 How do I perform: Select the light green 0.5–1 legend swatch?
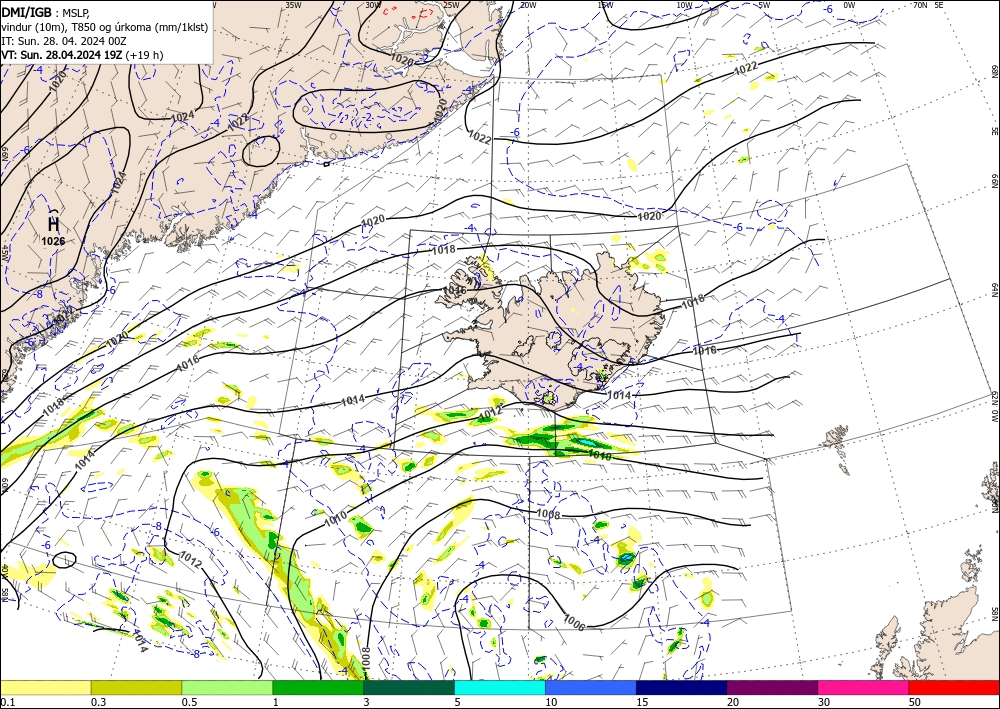coord(227,687)
